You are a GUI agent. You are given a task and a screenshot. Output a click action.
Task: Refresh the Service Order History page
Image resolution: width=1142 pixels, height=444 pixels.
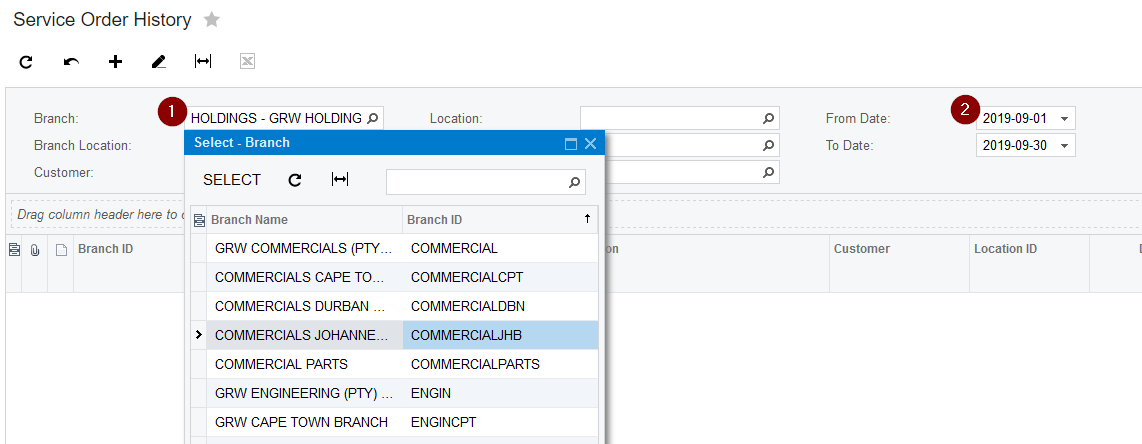tap(26, 62)
